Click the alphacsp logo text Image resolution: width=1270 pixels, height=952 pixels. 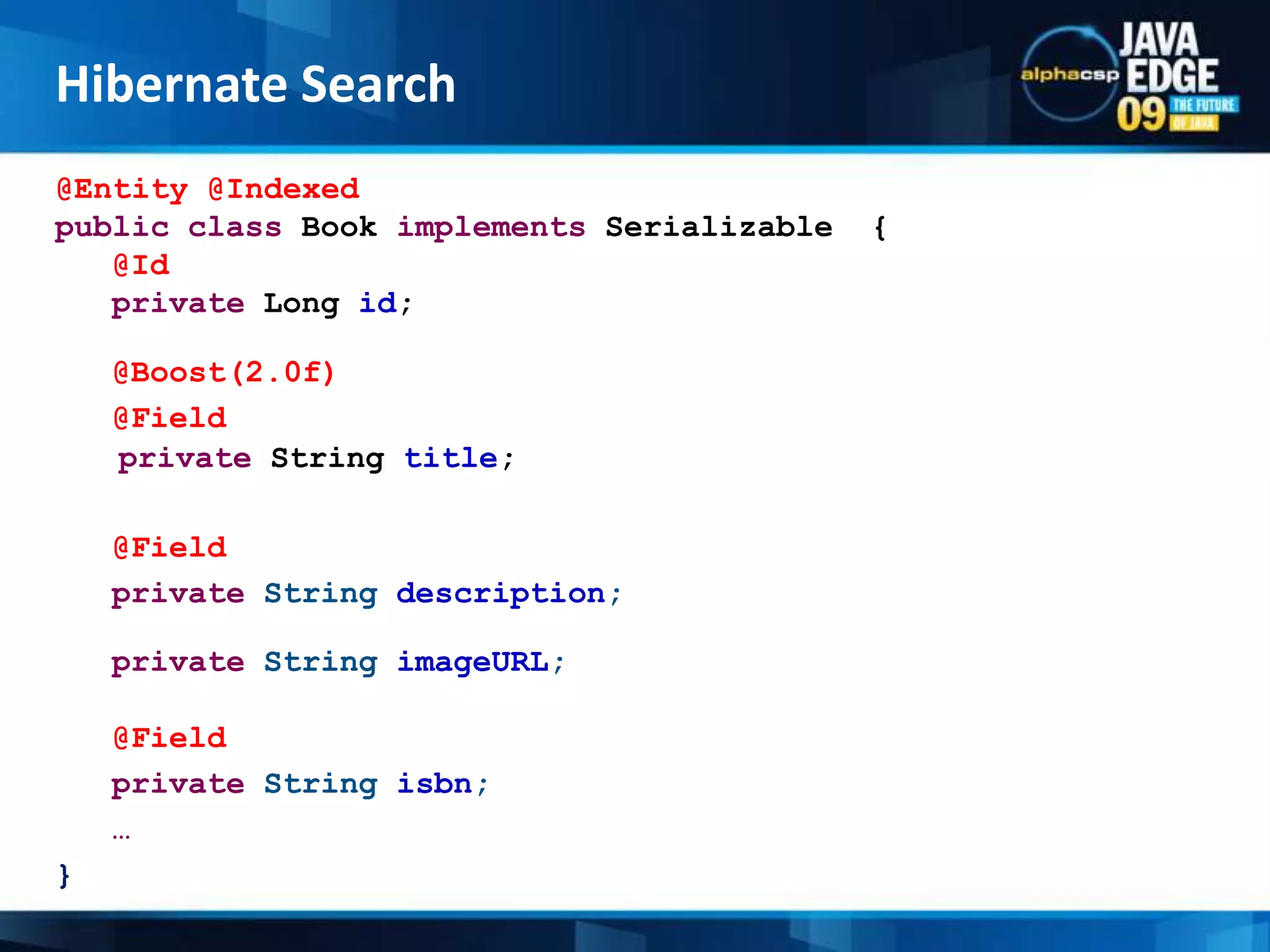pos(1070,75)
